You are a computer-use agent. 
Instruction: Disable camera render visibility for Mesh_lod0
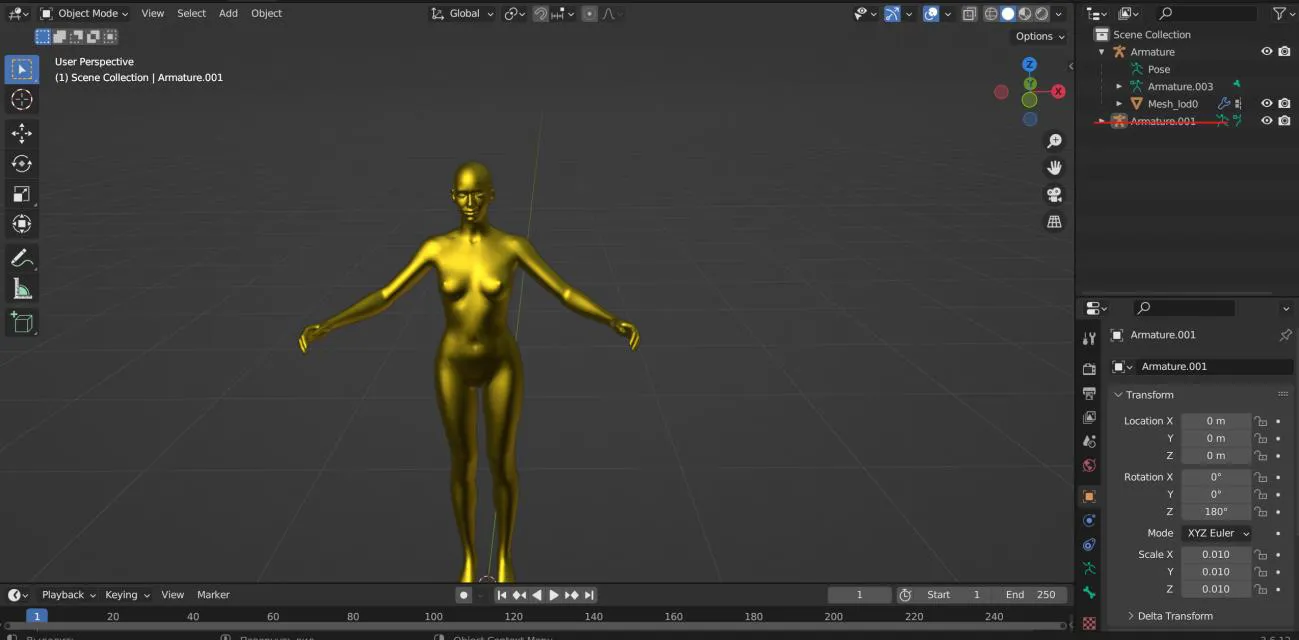tap(1284, 103)
